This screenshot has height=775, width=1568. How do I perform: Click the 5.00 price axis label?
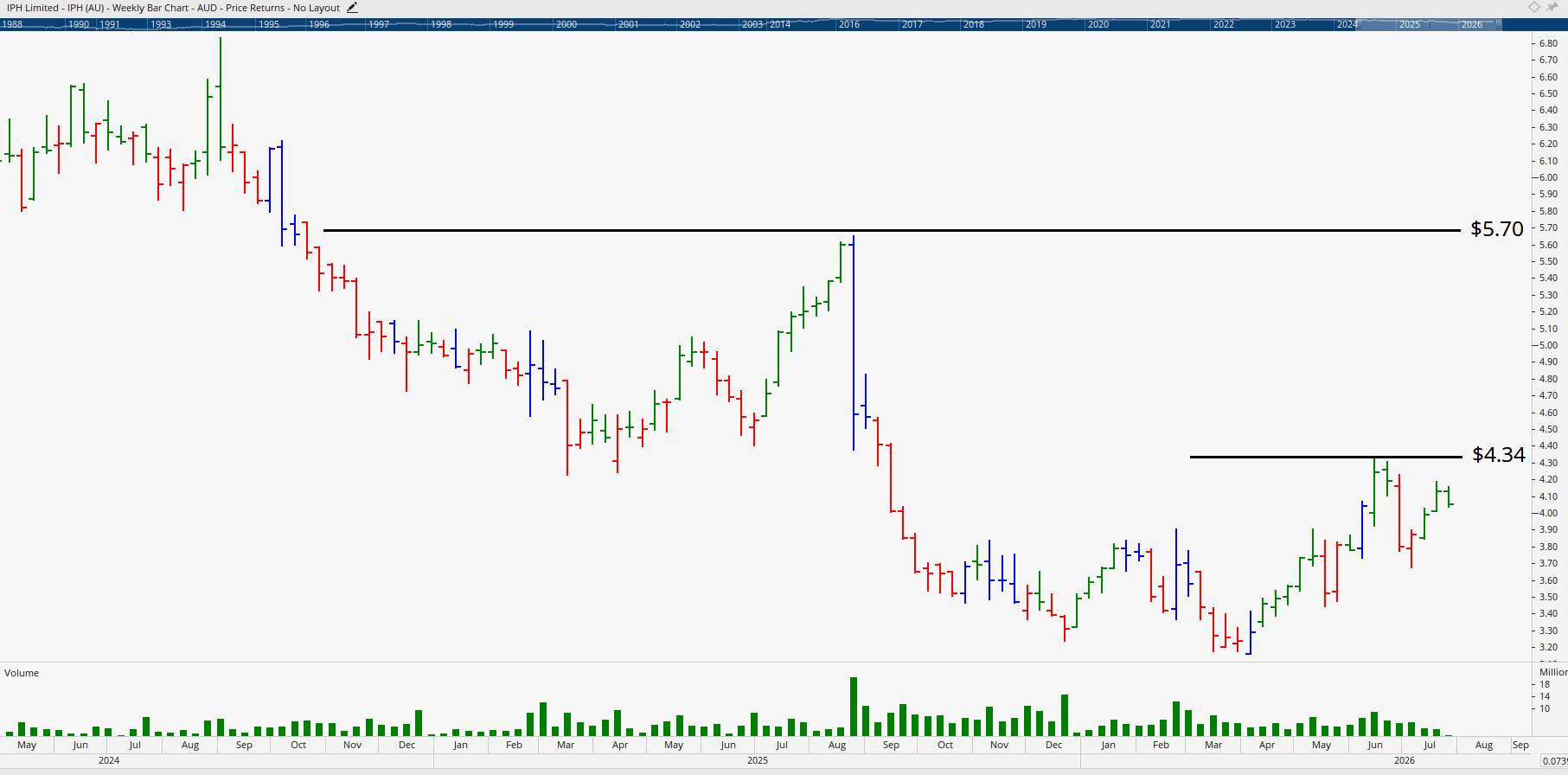1548,345
